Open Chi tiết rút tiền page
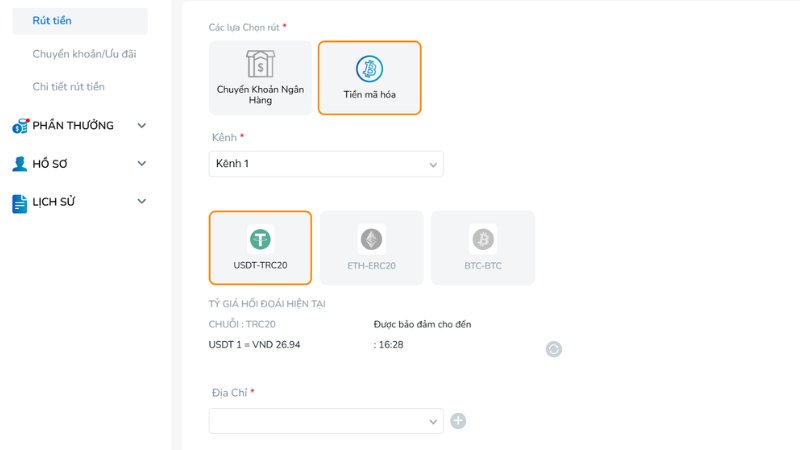 pos(68,87)
